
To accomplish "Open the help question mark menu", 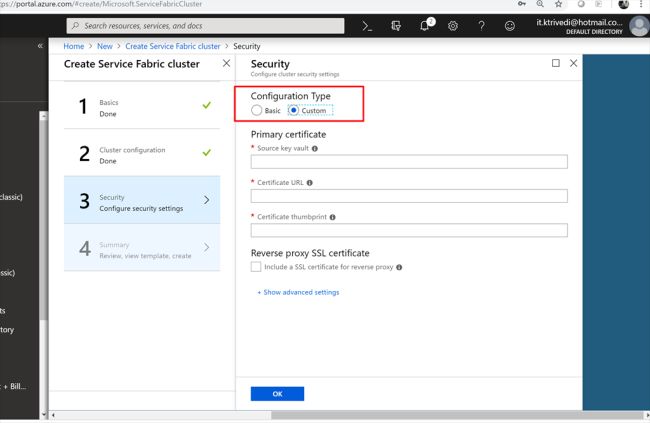I will (x=481, y=26).
